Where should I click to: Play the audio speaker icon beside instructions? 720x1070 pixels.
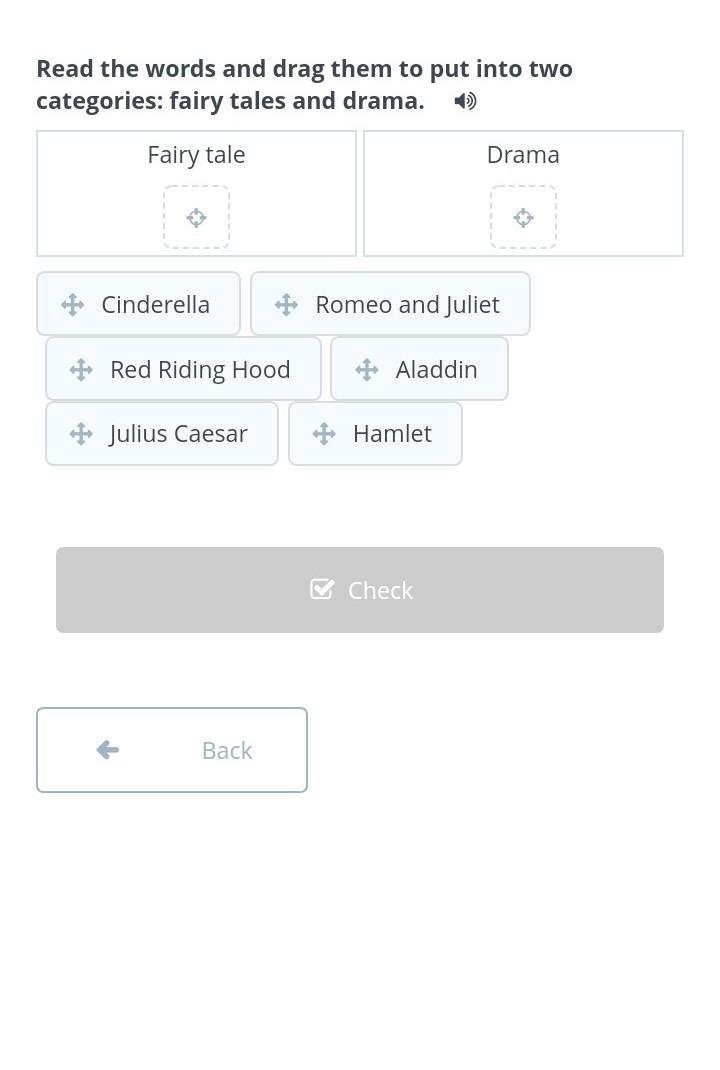click(465, 101)
